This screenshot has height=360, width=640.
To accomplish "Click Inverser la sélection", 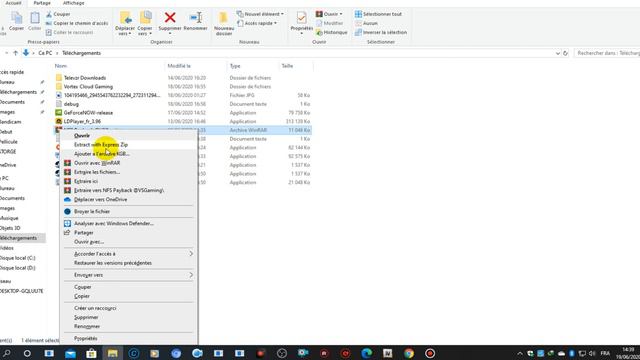I will pyautogui.click(x=381, y=32).
